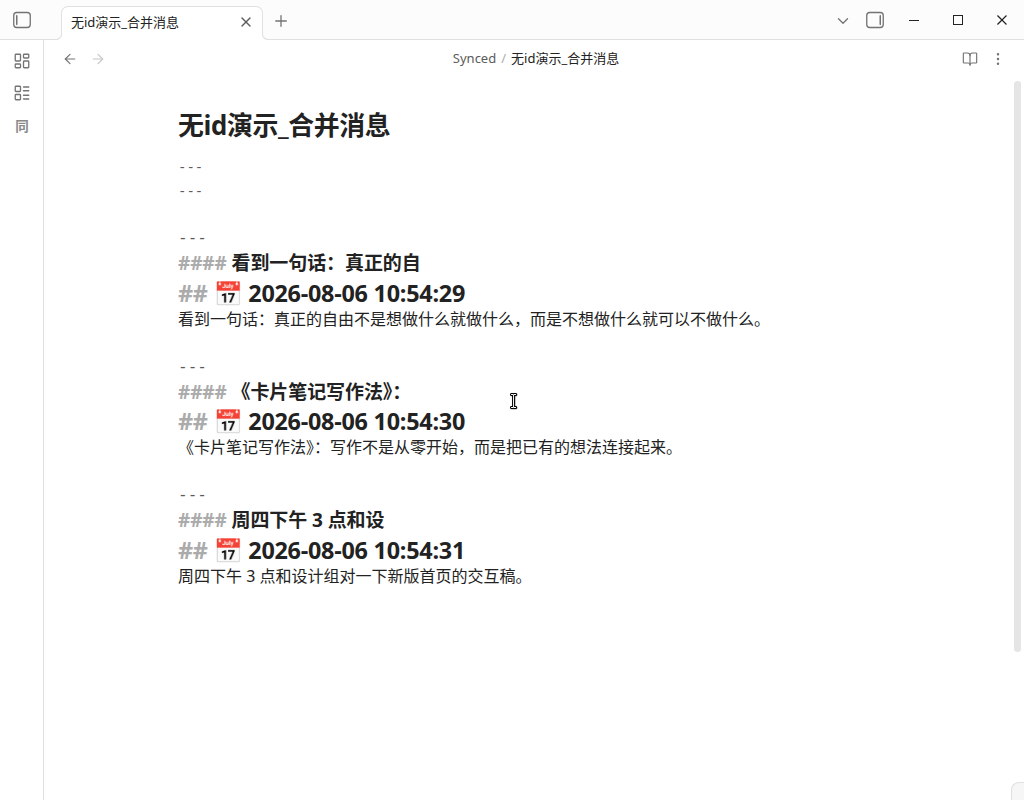The image size is (1024, 800).
Task: Expand the tab list dropdown chevron
Action: pyautogui.click(x=842, y=21)
